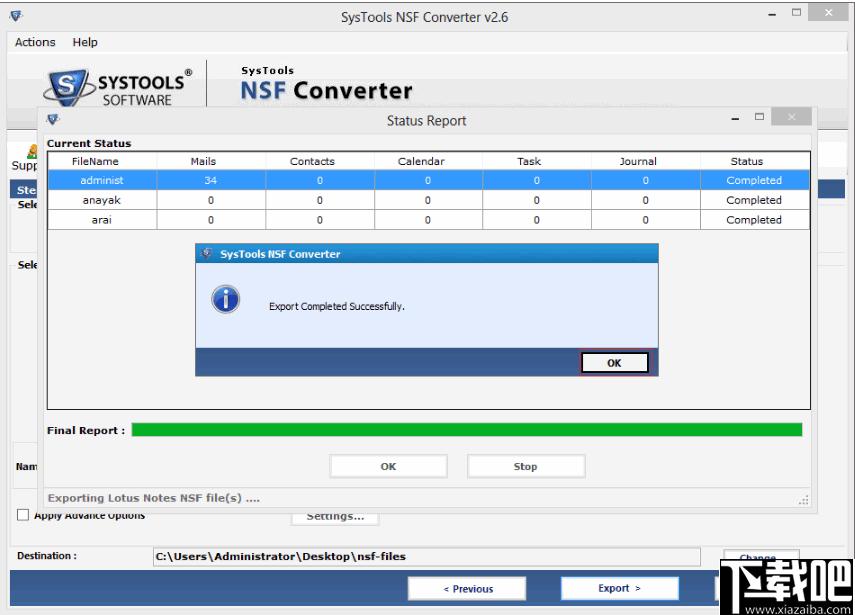Image resolution: width=855 pixels, height=615 pixels.
Task: Click the resize grip of Status Report window
Action: point(803,500)
